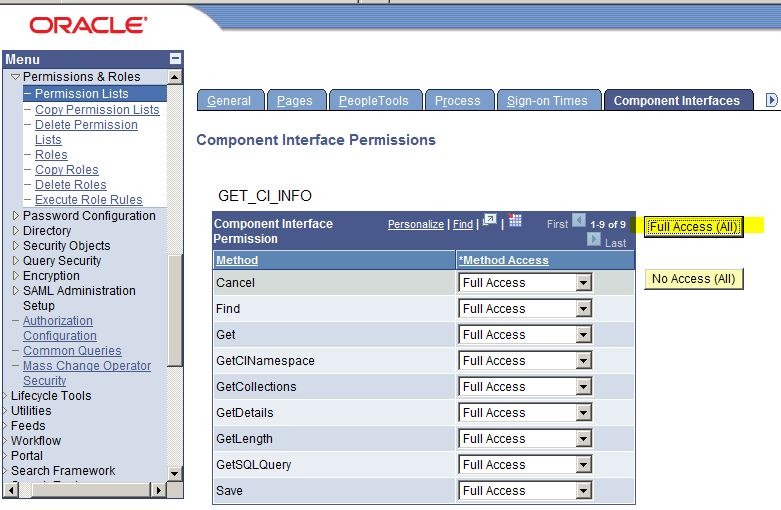Image resolution: width=781 pixels, height=510 pixels.
Task: Open GetCollections method access dropdown
Action: [583, 386]
